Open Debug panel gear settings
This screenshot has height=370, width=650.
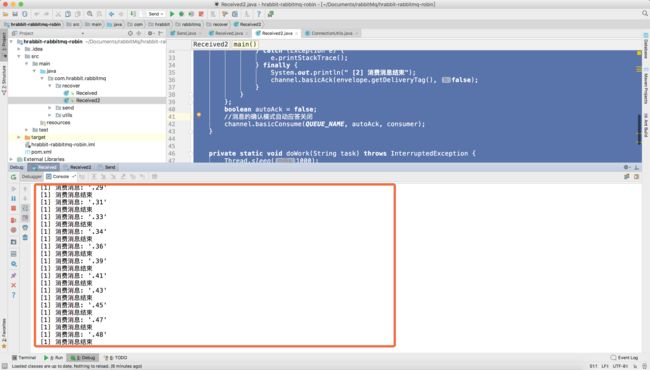tap(626, 167)
